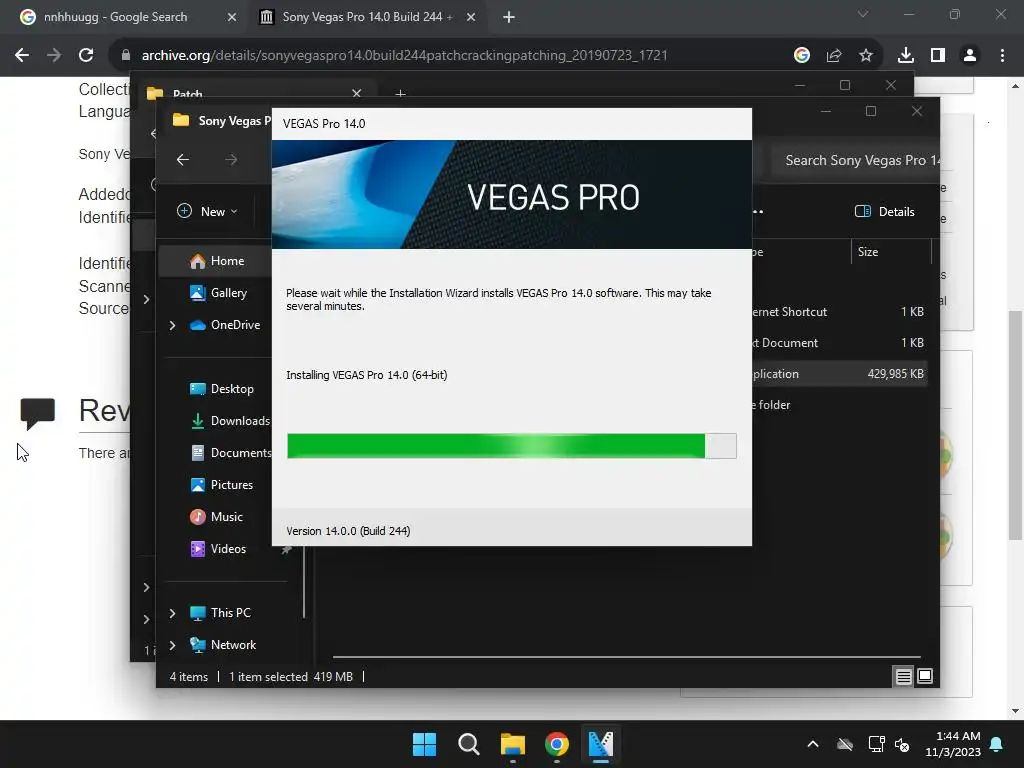Click the Google icon in the address bar

(x=802, y=56)
